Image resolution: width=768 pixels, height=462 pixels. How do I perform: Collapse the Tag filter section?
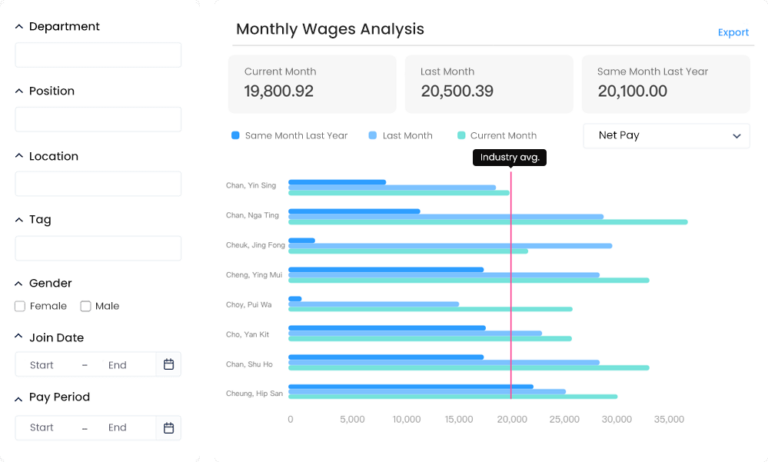(19, 220)
